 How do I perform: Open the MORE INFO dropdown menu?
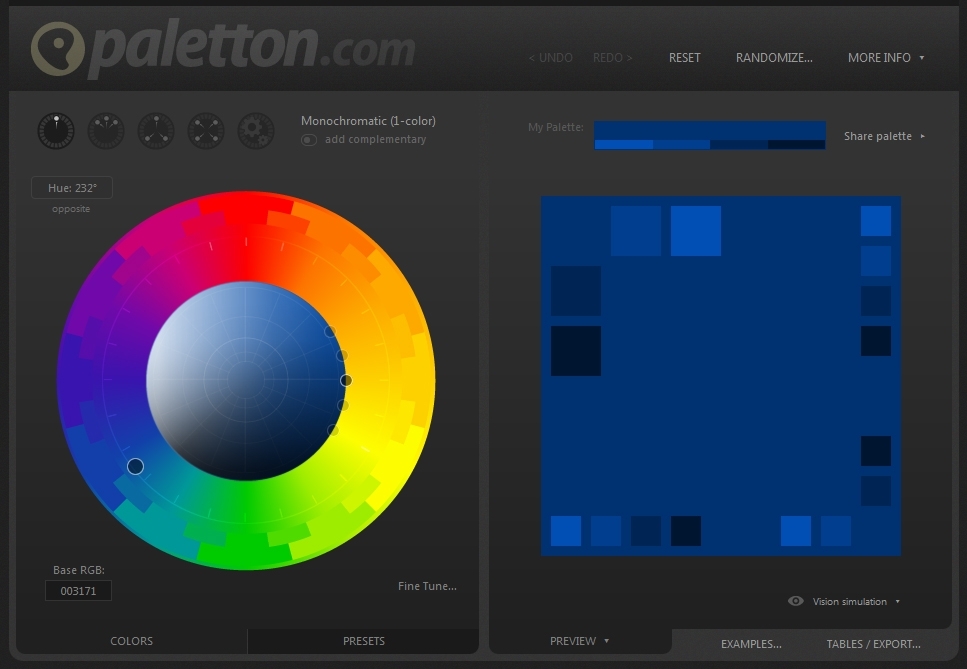885,58
